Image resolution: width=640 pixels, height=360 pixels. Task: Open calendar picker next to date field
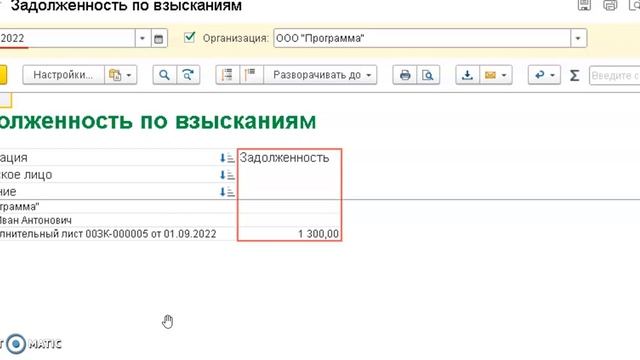[158, 38]
